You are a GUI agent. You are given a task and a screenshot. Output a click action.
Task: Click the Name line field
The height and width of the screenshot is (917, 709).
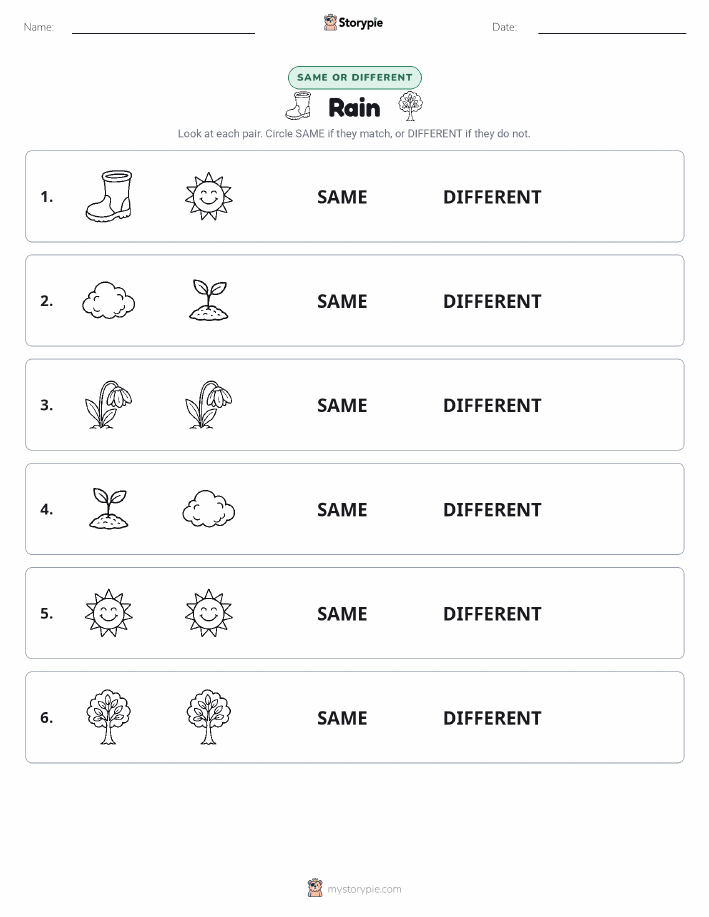coord(163,28)
